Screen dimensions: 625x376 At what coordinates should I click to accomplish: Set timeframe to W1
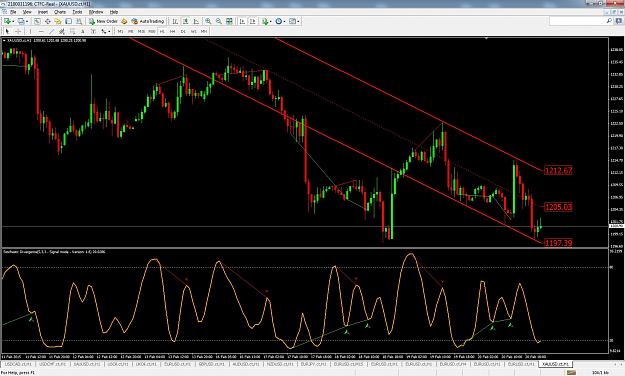193,31
